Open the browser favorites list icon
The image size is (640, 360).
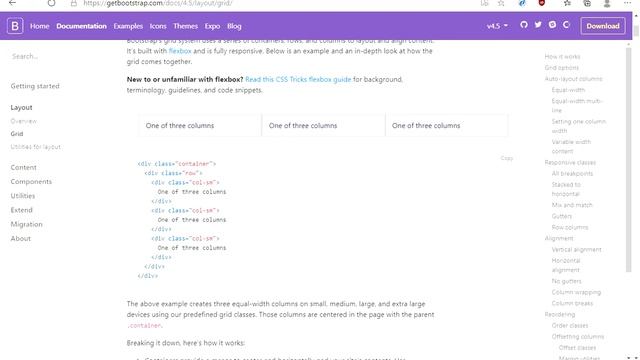(x=567, y=3)
